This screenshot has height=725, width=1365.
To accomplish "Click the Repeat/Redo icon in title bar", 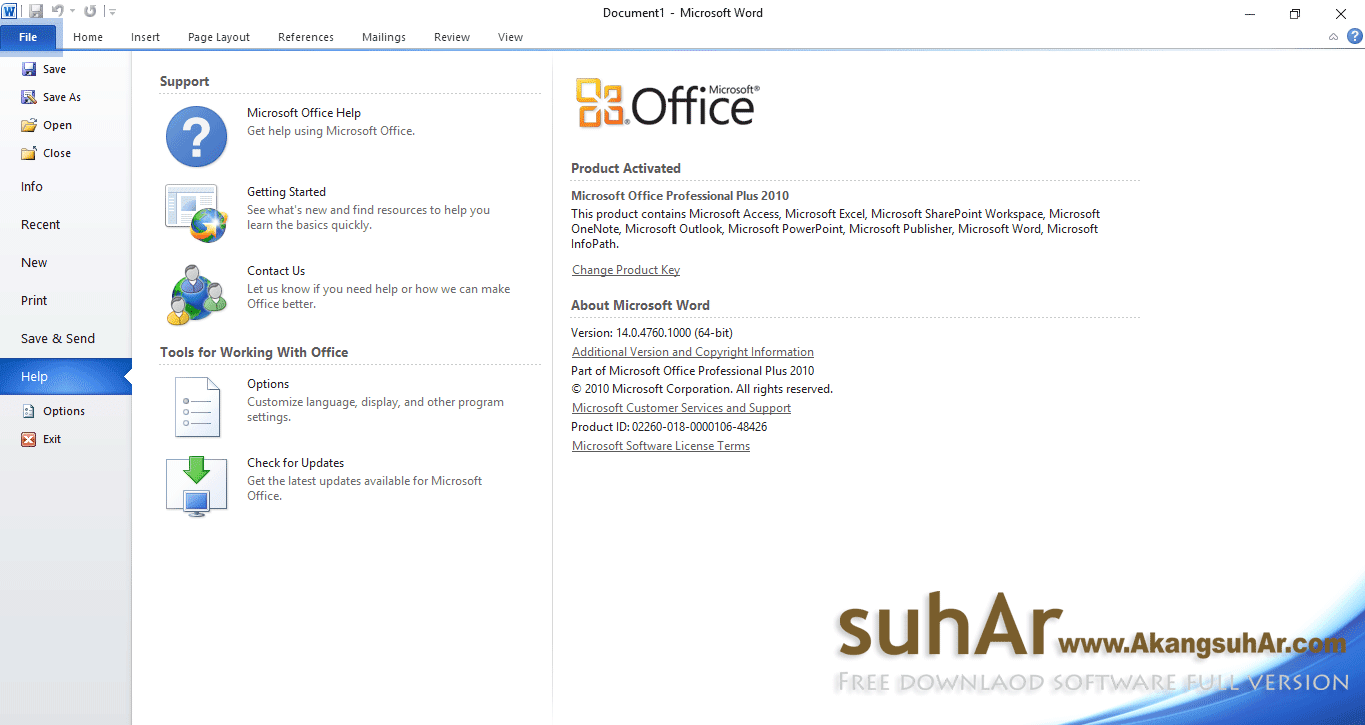I will coord(90,11).
